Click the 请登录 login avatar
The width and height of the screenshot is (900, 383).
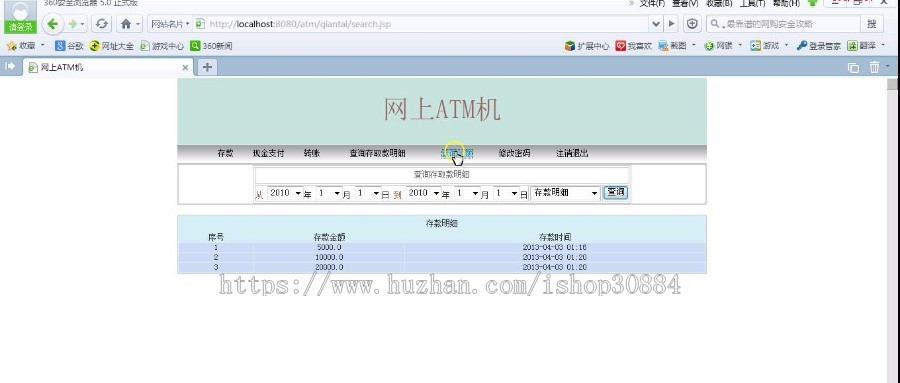(20, 17)
